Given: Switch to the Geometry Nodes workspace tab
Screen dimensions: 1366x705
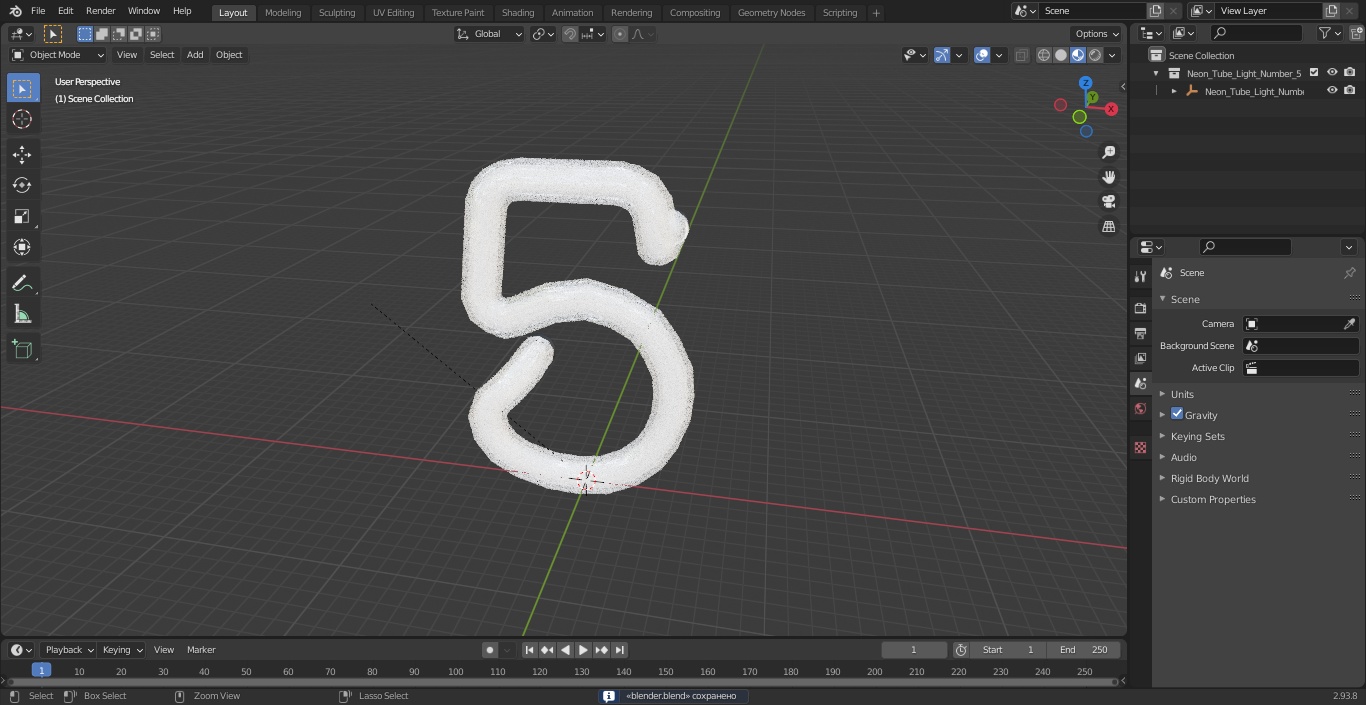Looking at the screenshot, I should (x=771, y=13).
